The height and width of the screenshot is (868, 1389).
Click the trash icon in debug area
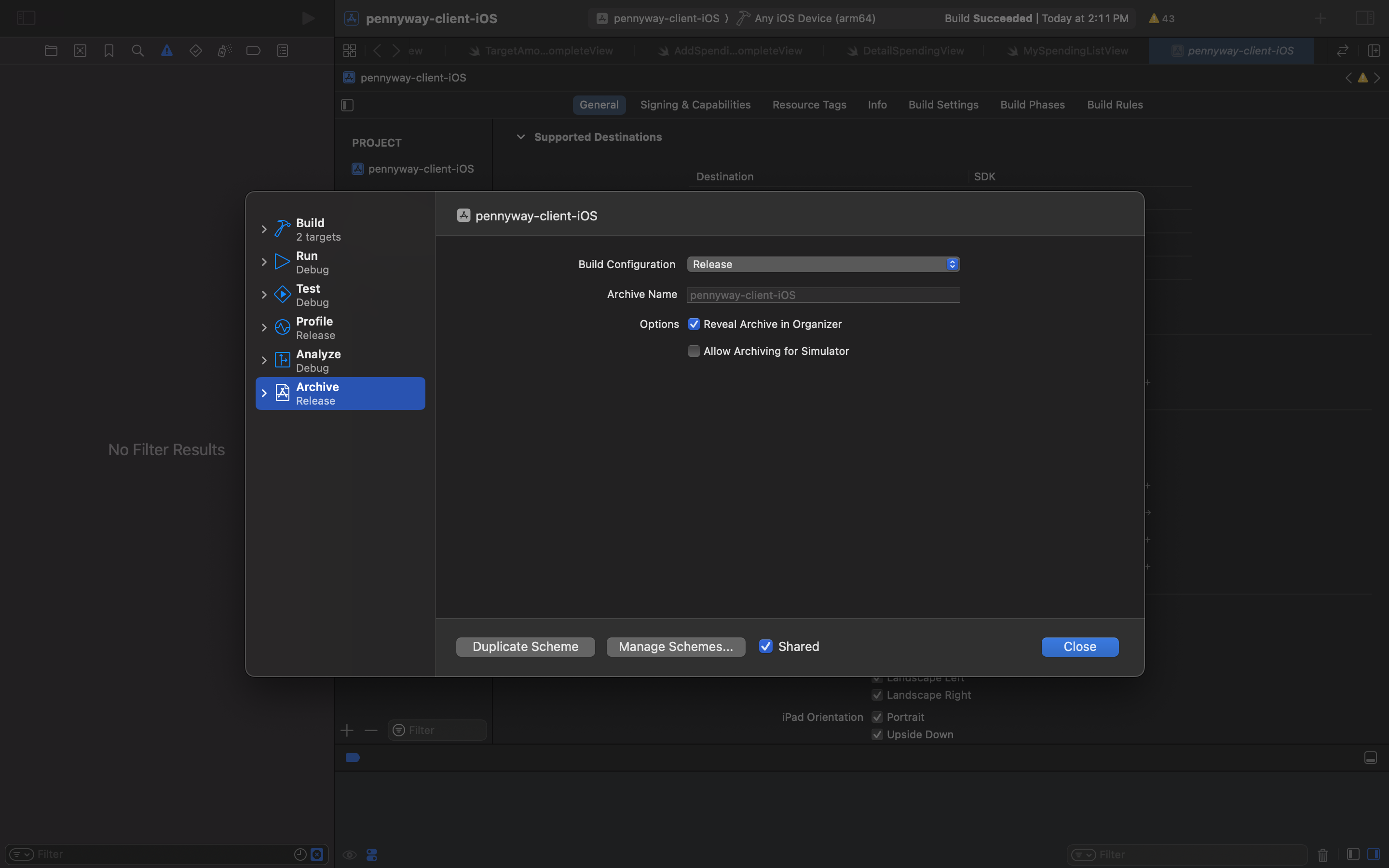(x=1322, y=855)
